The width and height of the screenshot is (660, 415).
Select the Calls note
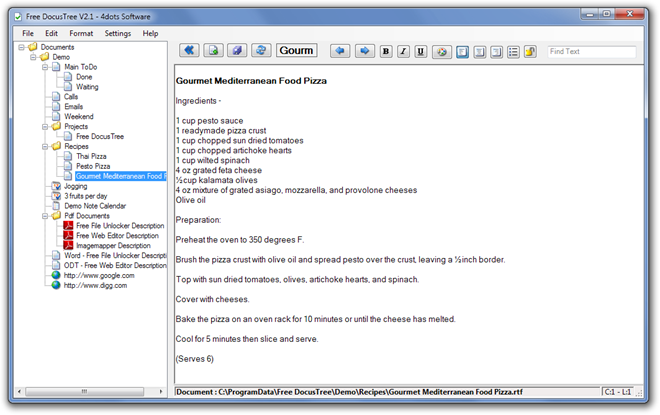71,97
